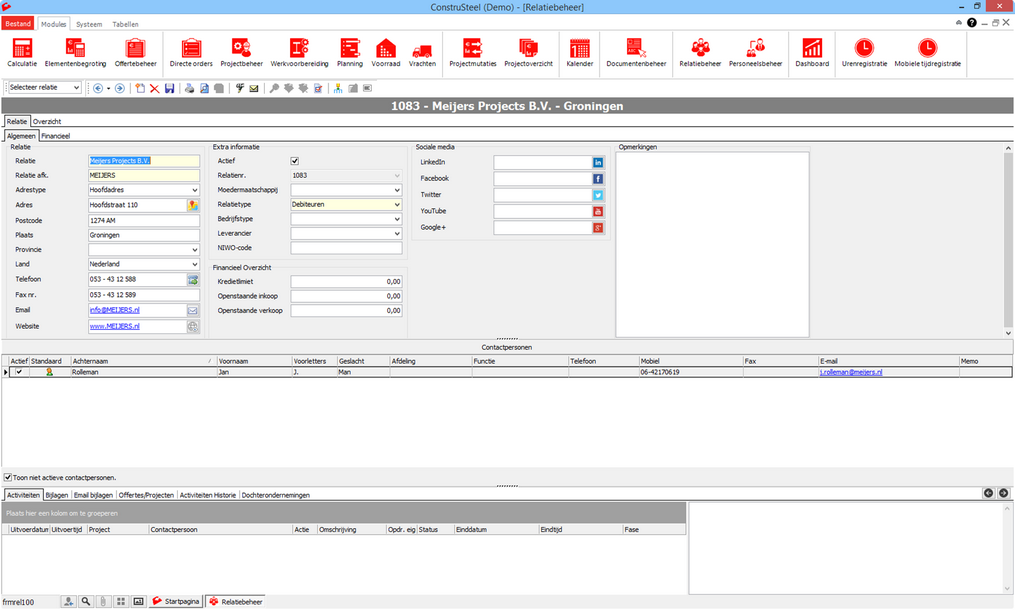The image size is (1015, 610).
Task: Click the print icon in toolbar
Action: point(189,88)
